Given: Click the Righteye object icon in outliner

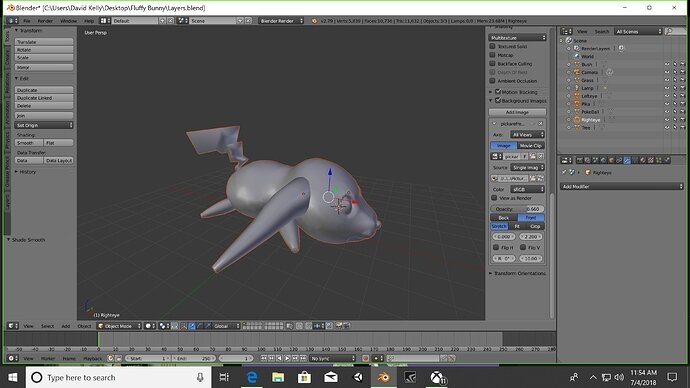Looking at the screenshot, I should pos(576,120).
